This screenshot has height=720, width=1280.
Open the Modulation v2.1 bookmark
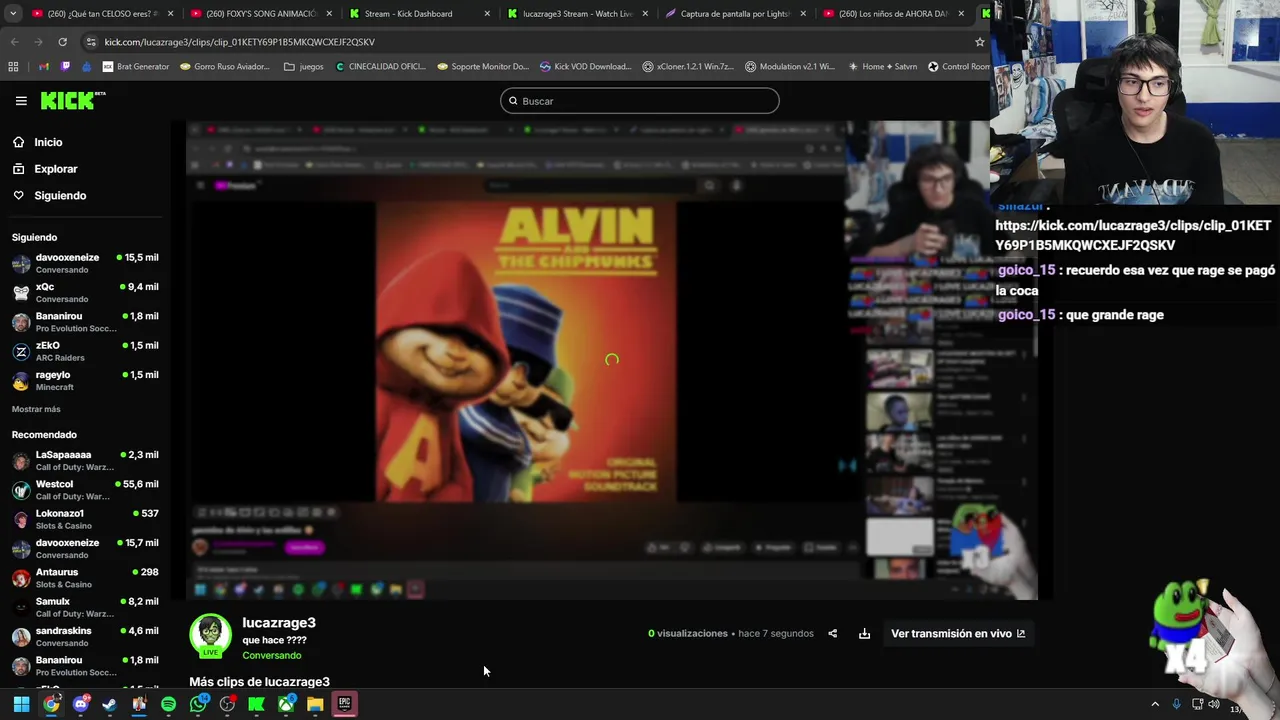[790, 67]
